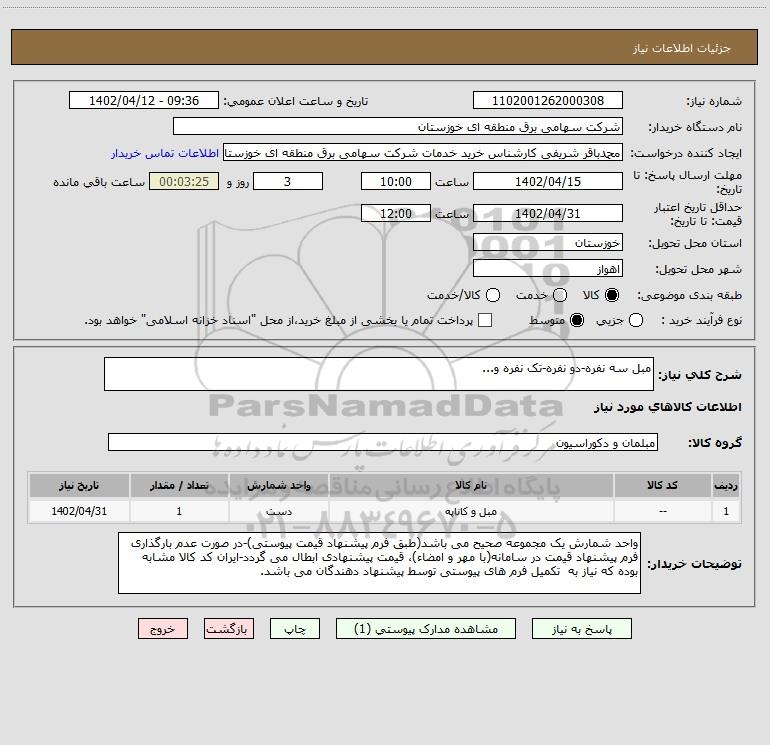Open the اطلاعات تماس خریدار link
The image size is (770, 745).
click(165, 153)
